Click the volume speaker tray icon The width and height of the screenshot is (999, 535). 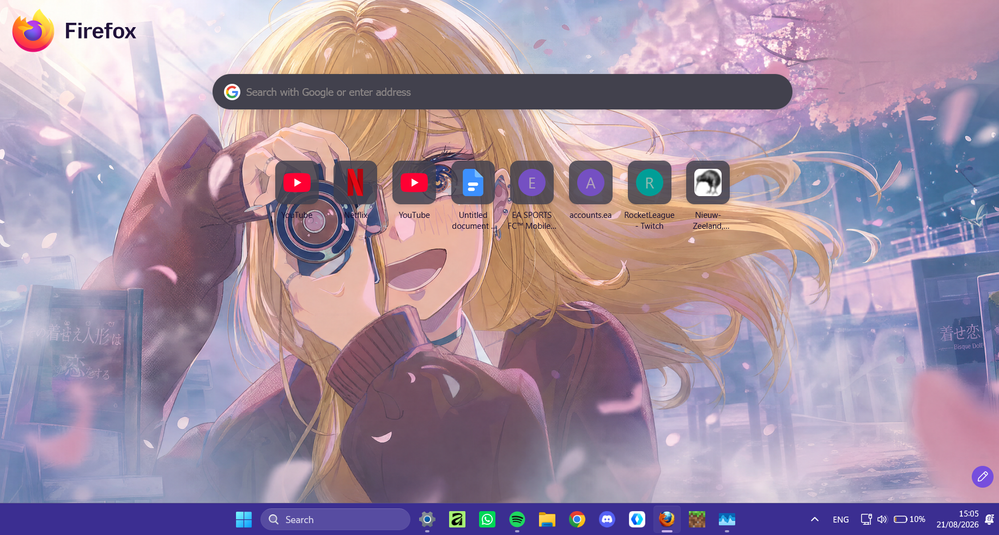[882, 520]
